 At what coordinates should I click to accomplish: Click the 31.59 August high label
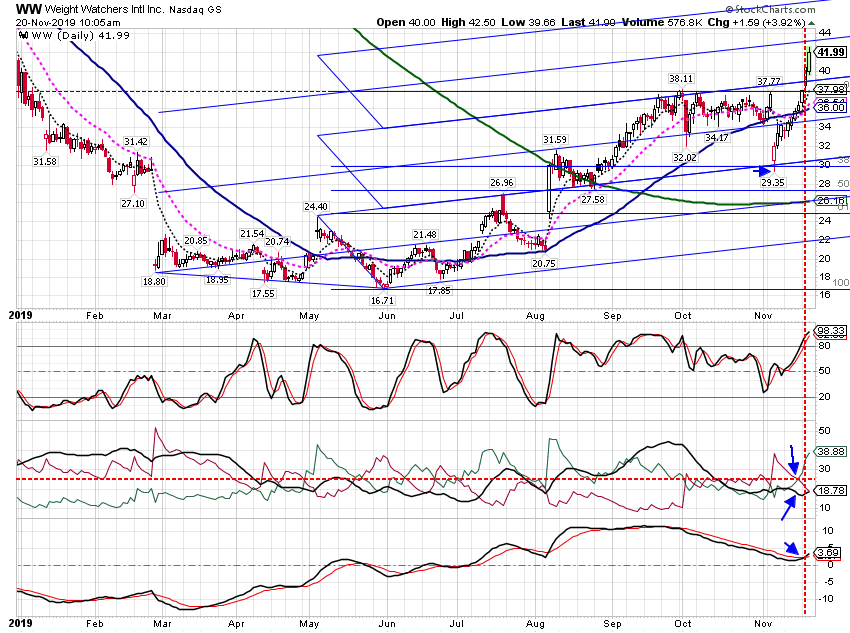tap(555, 139)
